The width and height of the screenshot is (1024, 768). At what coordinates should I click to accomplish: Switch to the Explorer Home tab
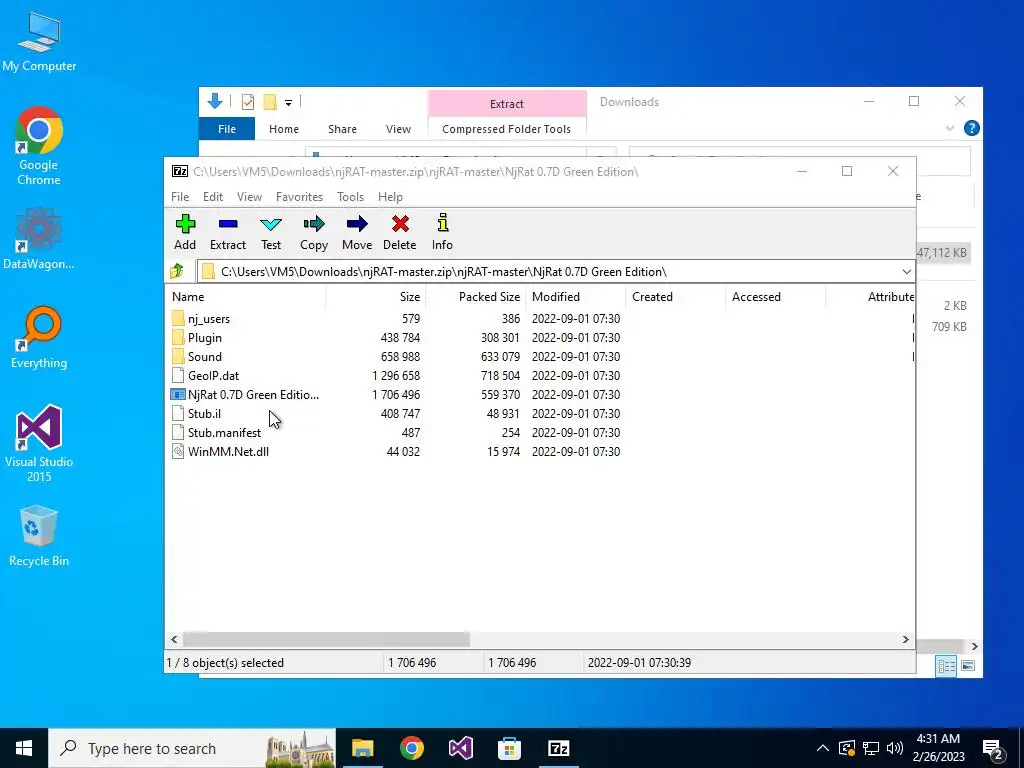click(284, 129)
